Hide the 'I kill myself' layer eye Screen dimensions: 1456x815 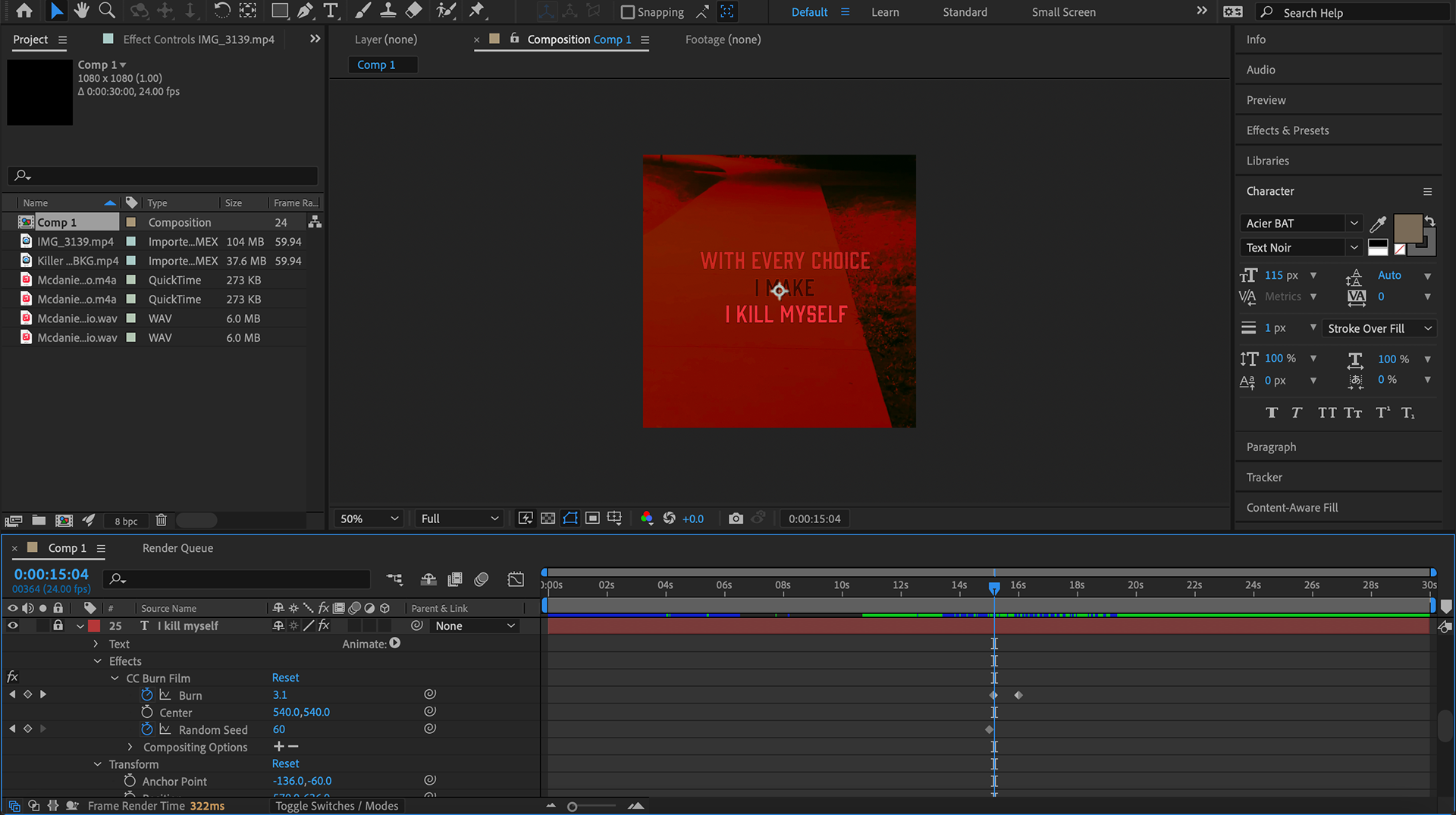point(13,625)
